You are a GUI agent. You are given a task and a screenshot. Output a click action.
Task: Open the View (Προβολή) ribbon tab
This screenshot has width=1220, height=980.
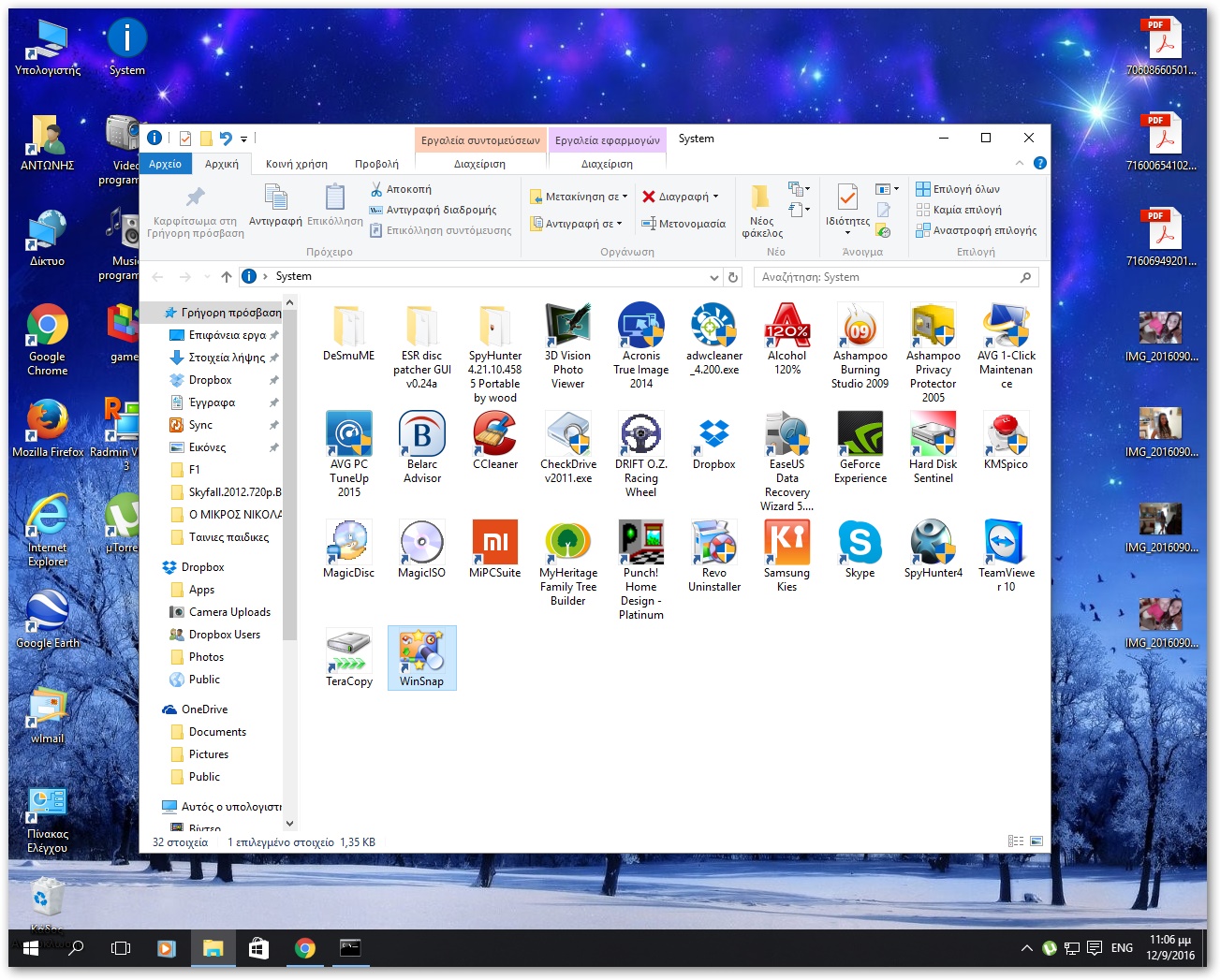point(376,164)
